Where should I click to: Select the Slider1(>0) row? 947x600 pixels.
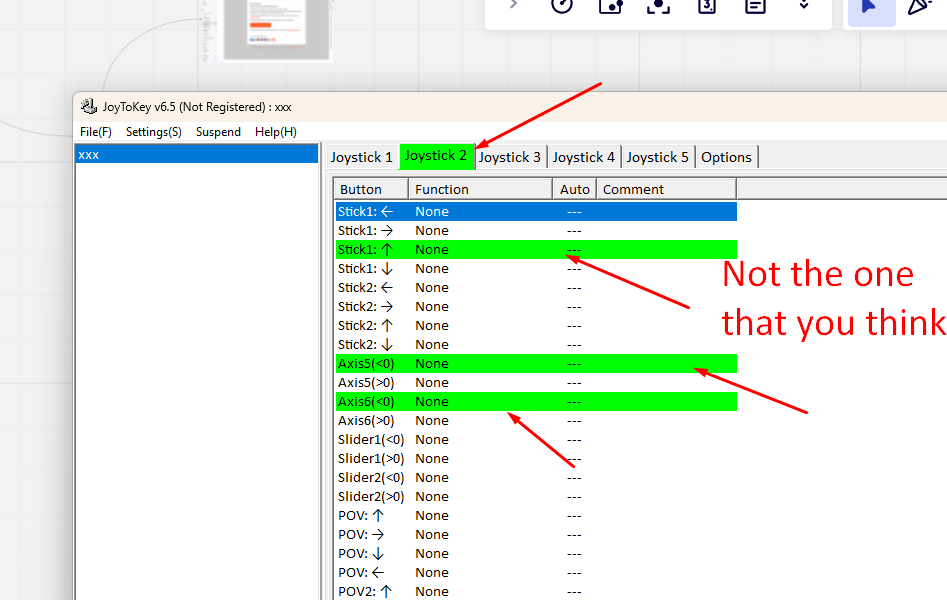tap(536, 459)
